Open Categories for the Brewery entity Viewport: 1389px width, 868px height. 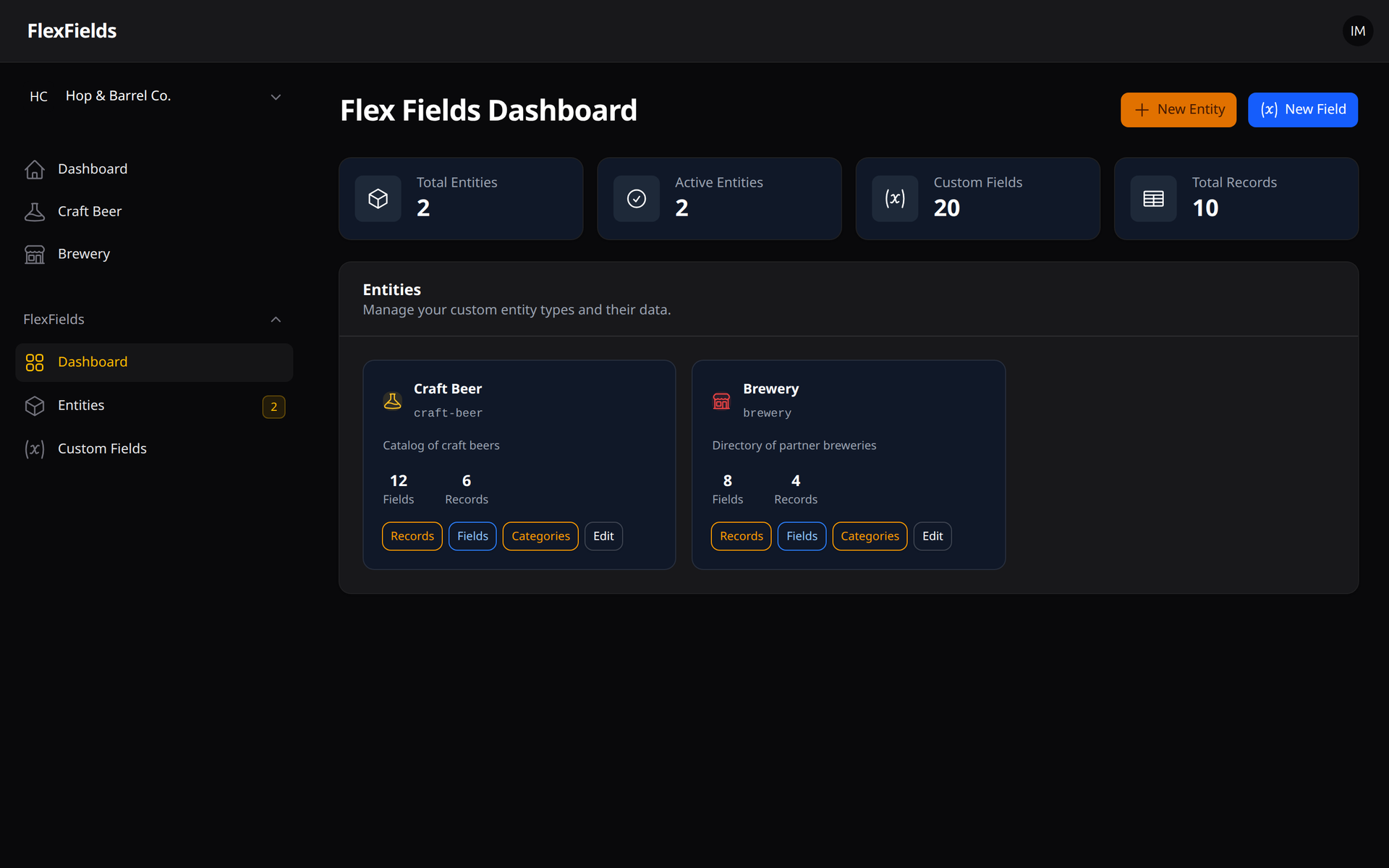pos(870,536)
